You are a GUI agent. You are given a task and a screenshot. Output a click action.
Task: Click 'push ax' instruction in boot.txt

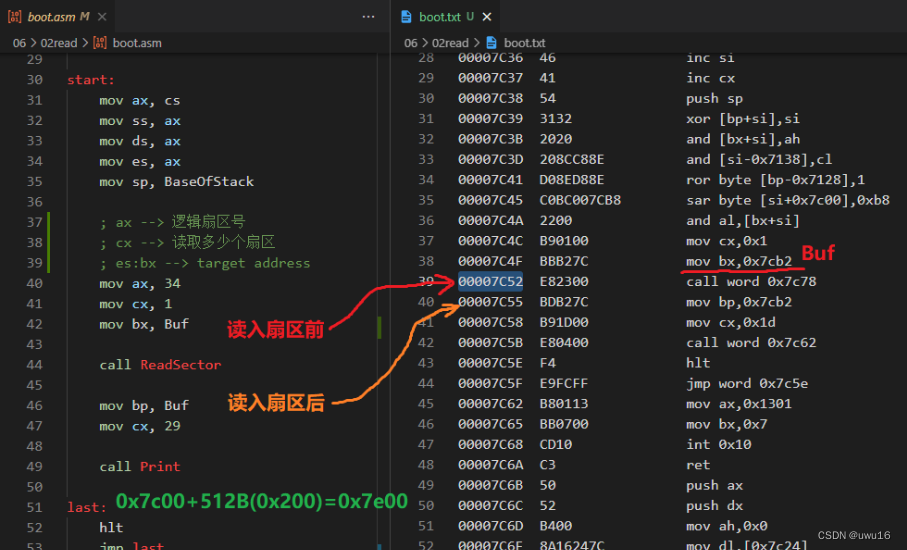pos(714,485)
